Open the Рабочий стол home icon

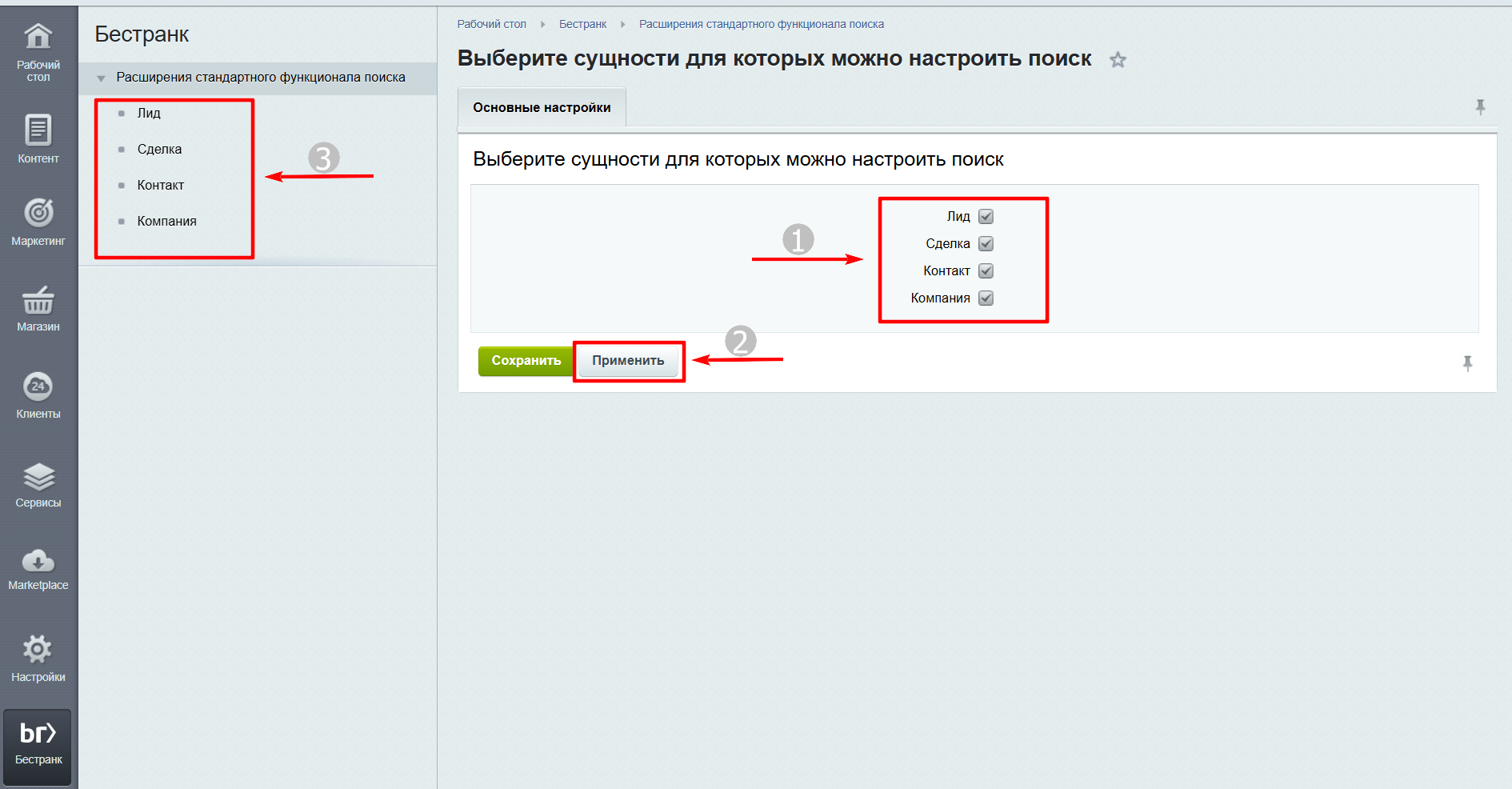pyautogui.click(x=38, y=38)
